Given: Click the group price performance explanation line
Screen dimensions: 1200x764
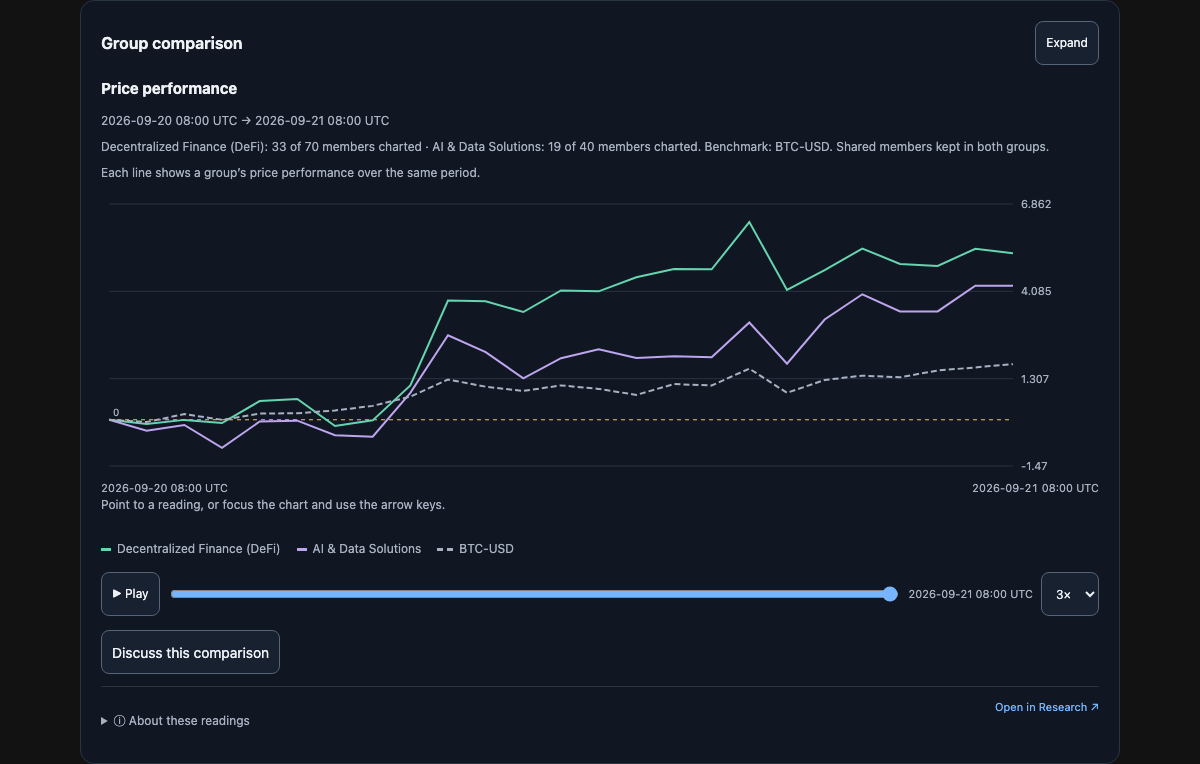Looking at the screenshot, I should [291, 173].
